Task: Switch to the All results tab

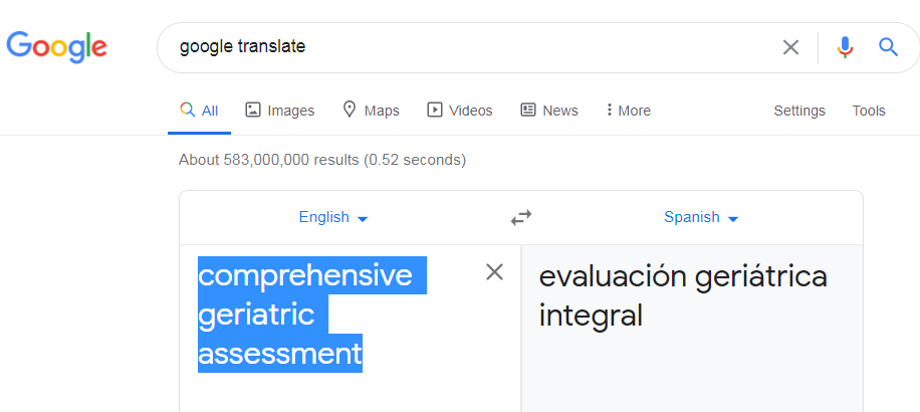Action: [199, 111]
